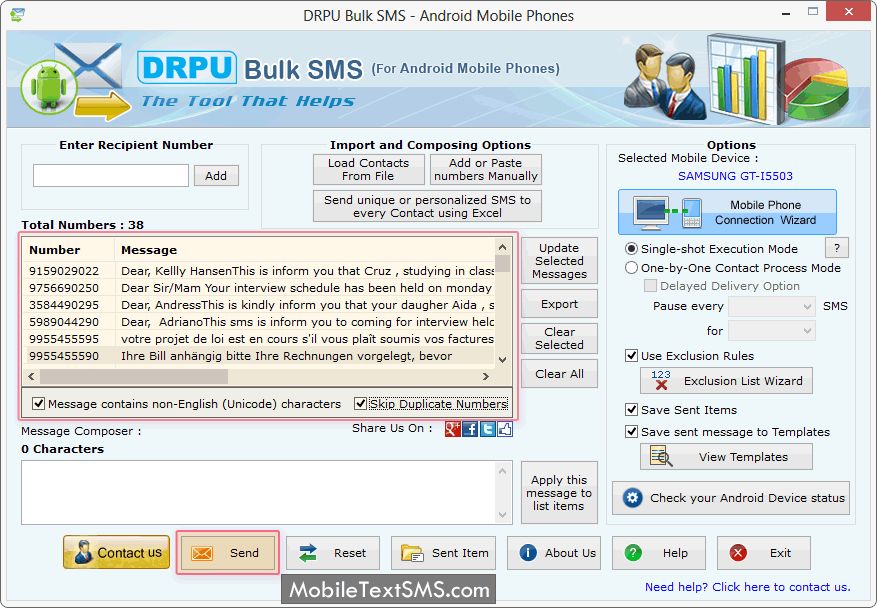Screen dimensions: 877x608
Task: Uncheck Skip Duplicate Numbers
Action: [x=361, y=404]
